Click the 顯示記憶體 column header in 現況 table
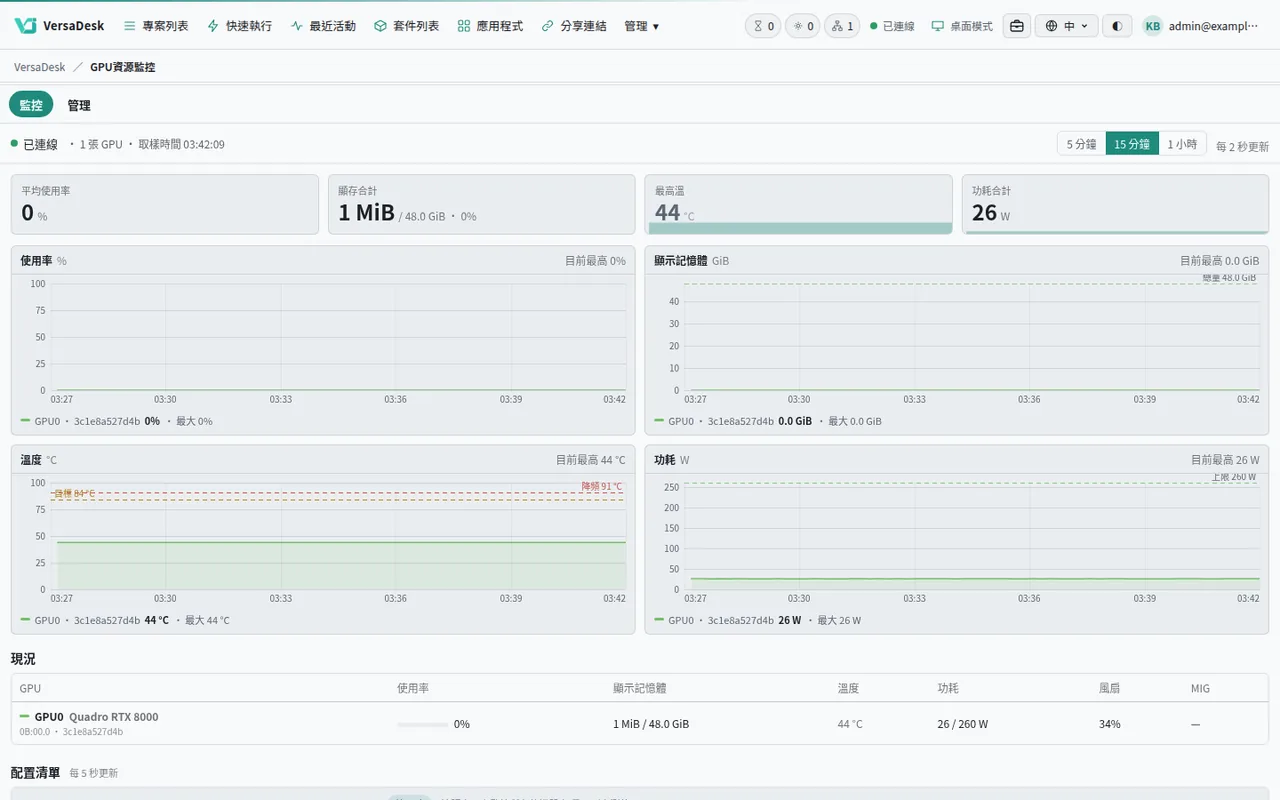1280x800 pixels. coord(639,688)
